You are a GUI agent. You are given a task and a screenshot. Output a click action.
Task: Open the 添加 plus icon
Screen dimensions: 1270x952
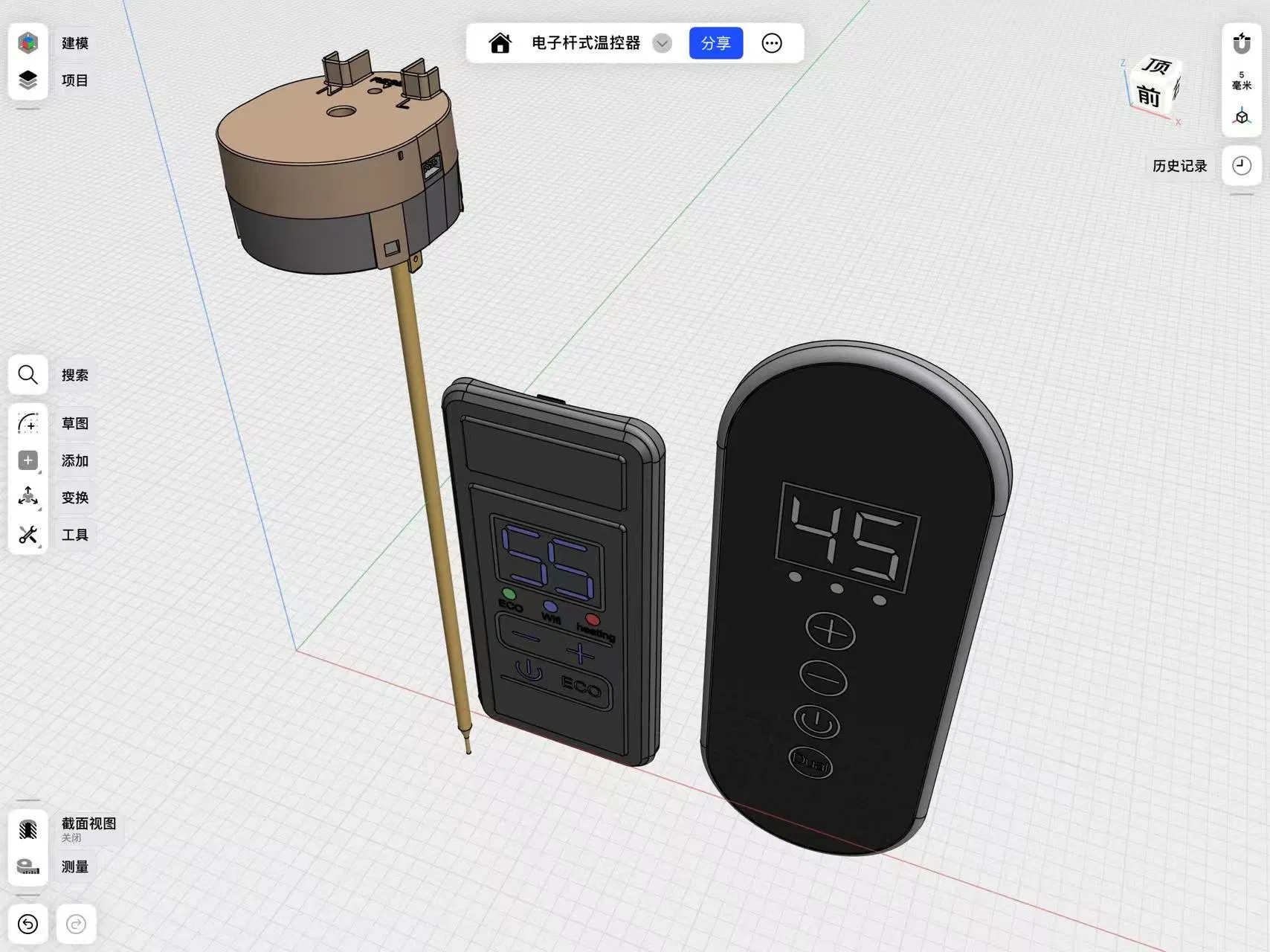click(x=28, y=460)
